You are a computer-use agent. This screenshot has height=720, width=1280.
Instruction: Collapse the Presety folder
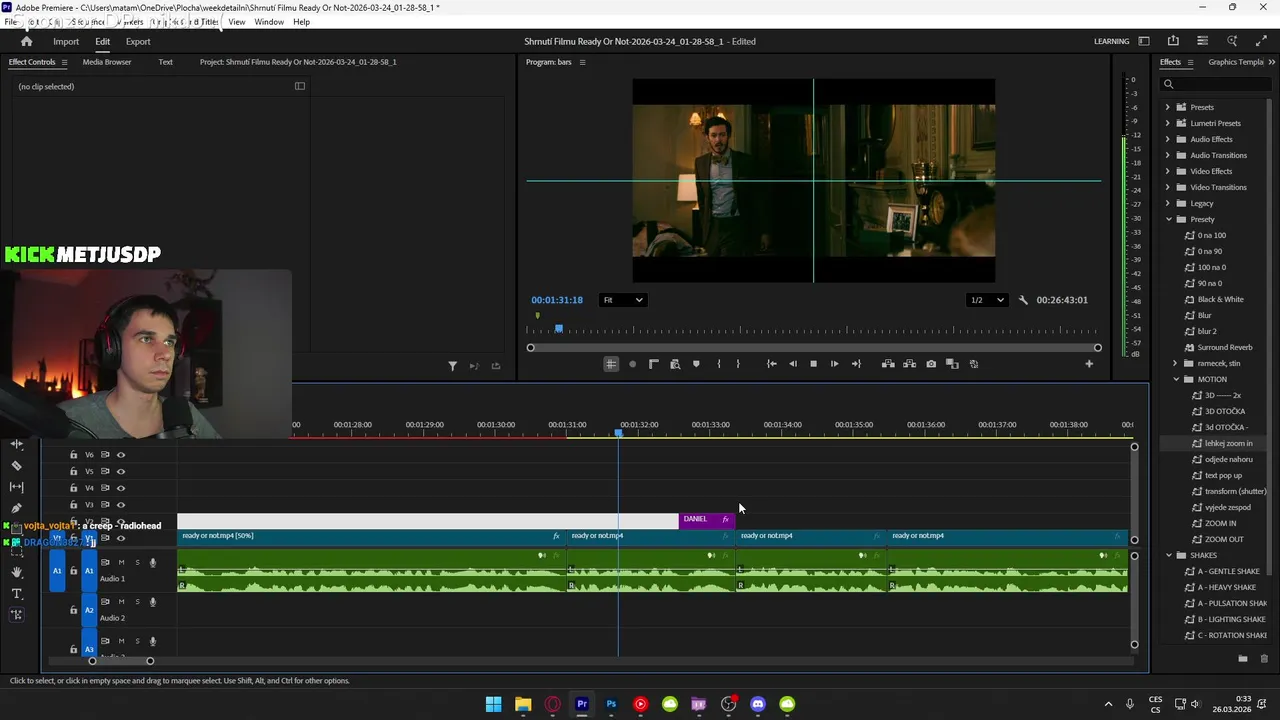coord(1168,219)
